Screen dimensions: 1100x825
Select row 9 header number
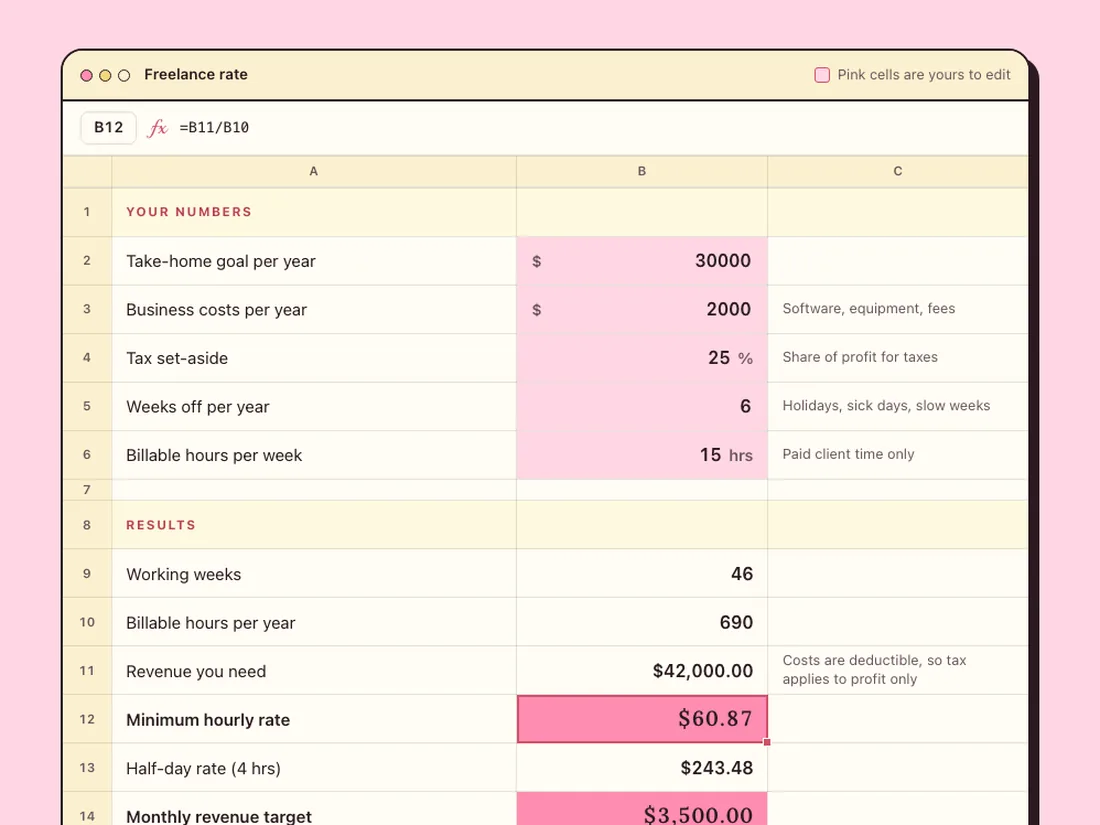click(x=87, y=574)
